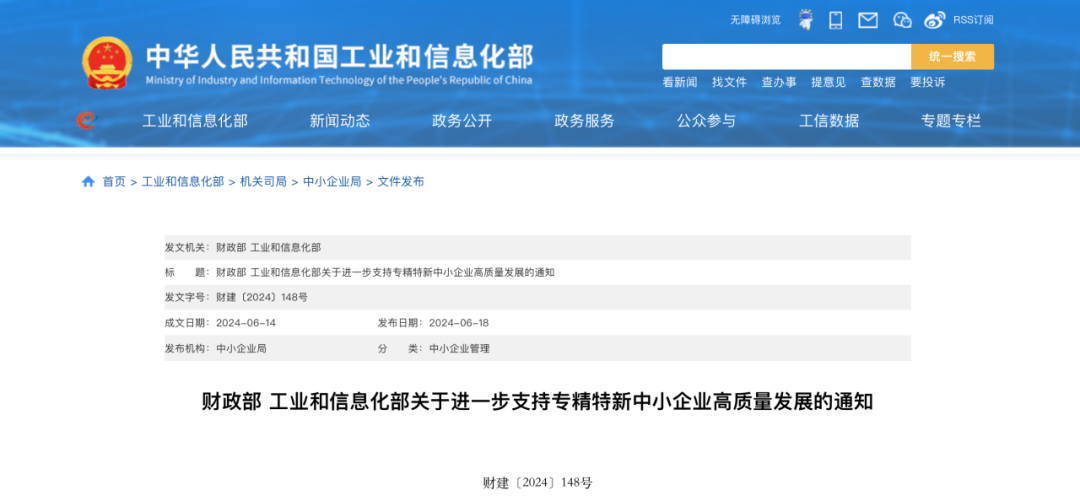Viewport: 1080px width, 501px height.
Task: Open 公众参与 navigation menu
Action: coord(706,121)
